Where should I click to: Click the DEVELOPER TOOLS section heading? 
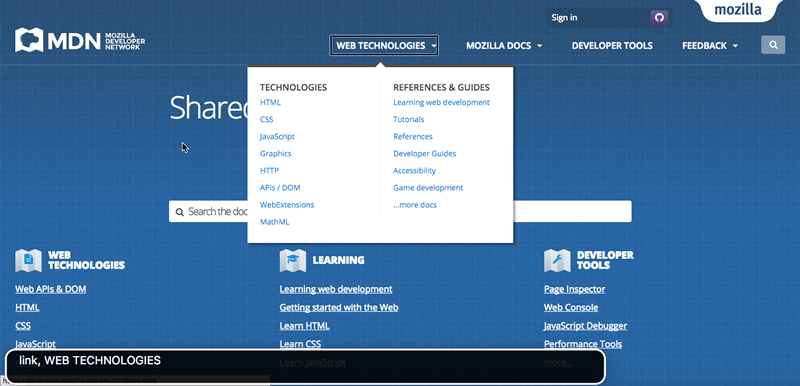point(605,260)
